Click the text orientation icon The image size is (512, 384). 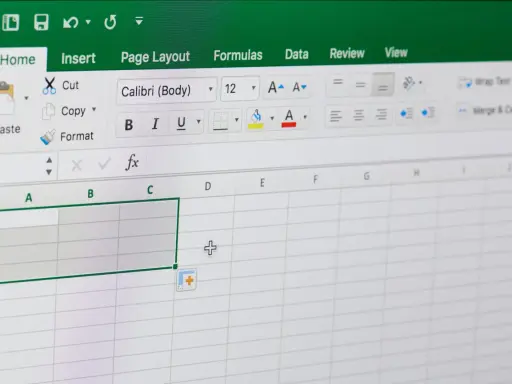coord(409,83)
